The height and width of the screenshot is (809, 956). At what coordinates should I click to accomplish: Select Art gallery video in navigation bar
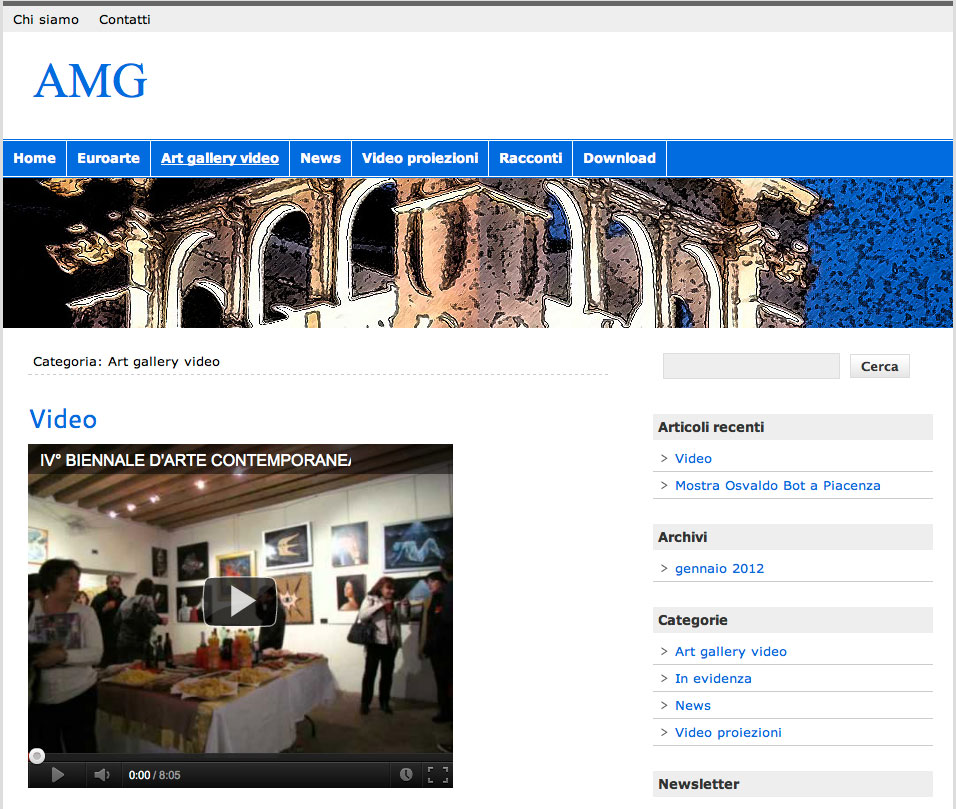(220, 158)
